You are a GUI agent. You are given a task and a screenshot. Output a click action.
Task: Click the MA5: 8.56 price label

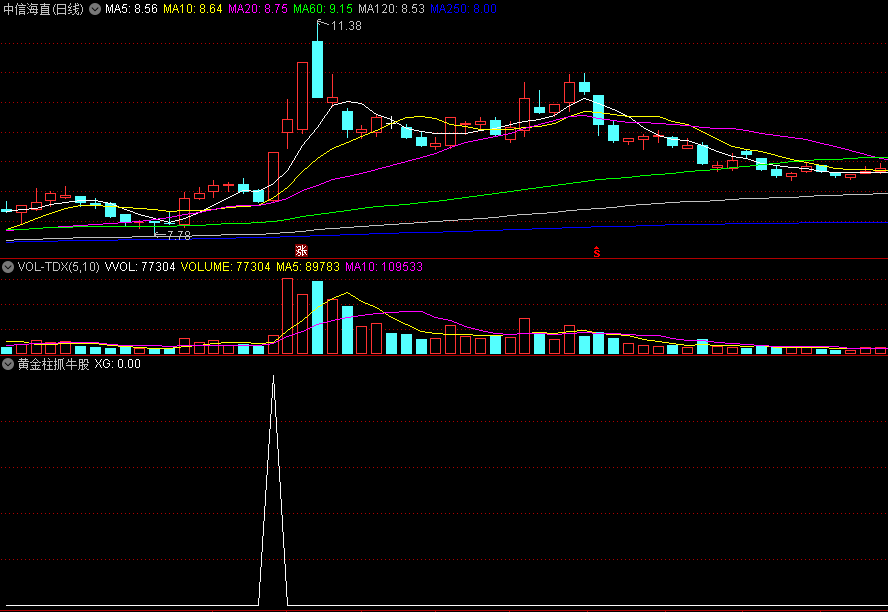pos(131,9)
